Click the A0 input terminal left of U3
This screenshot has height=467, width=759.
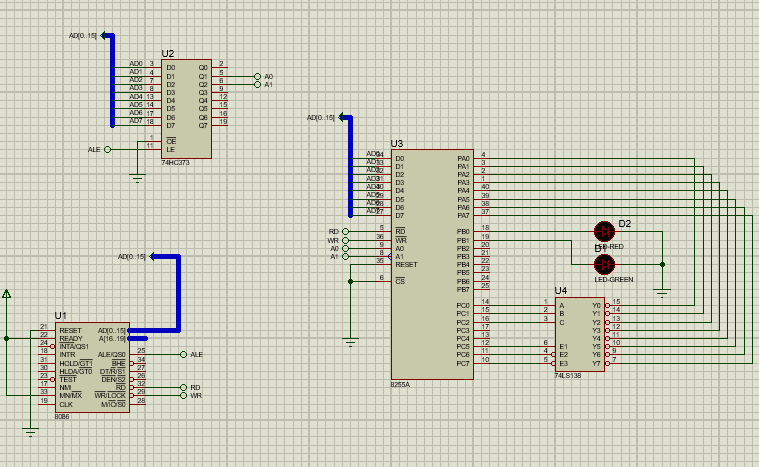click(346, 248)
